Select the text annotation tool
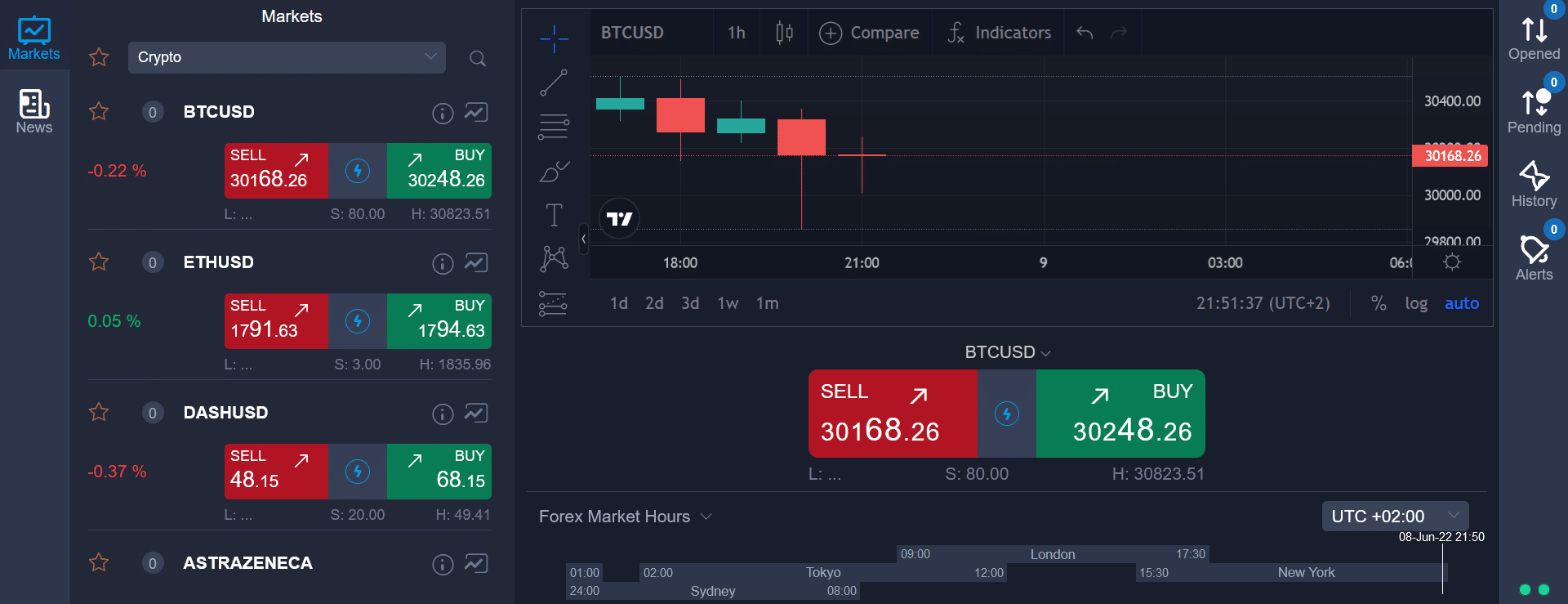Viewport: 1568px width, 604px height. [554, 215]
